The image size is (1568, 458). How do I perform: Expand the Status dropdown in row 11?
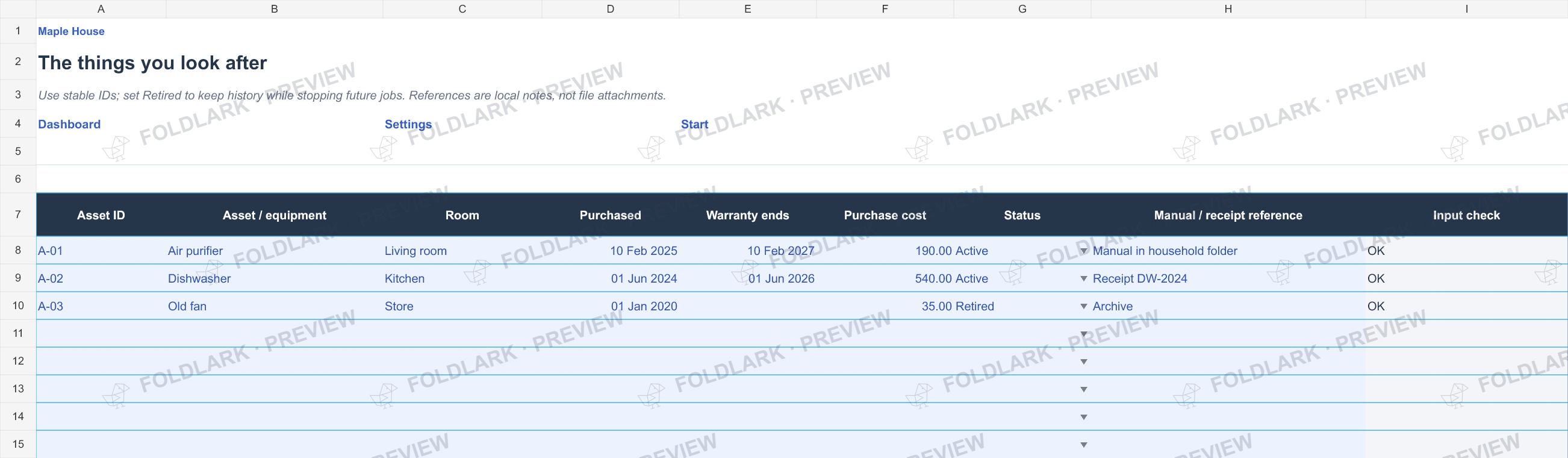pos(1083,334)
